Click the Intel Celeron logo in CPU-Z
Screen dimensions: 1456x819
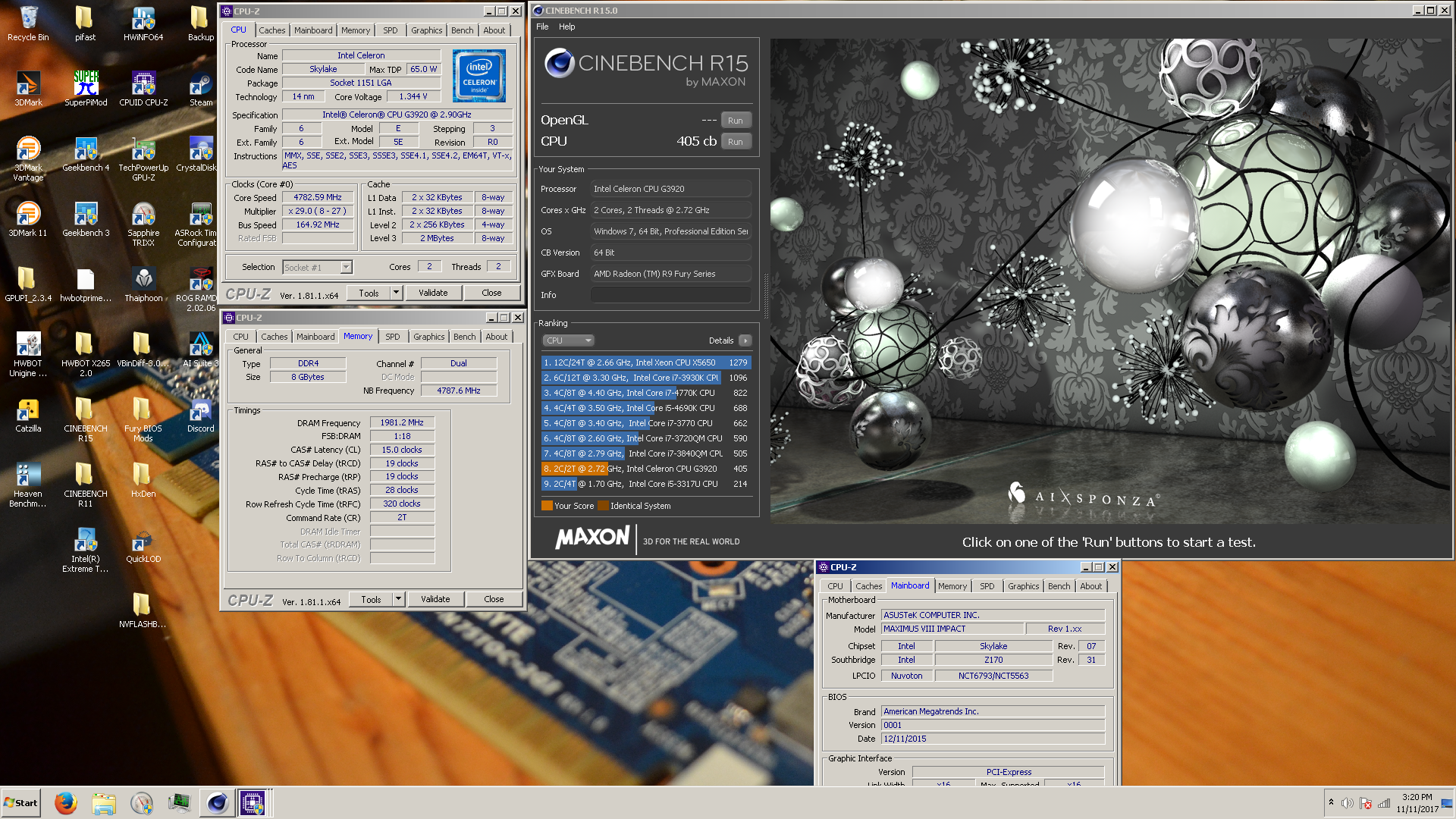coord(479,76)
